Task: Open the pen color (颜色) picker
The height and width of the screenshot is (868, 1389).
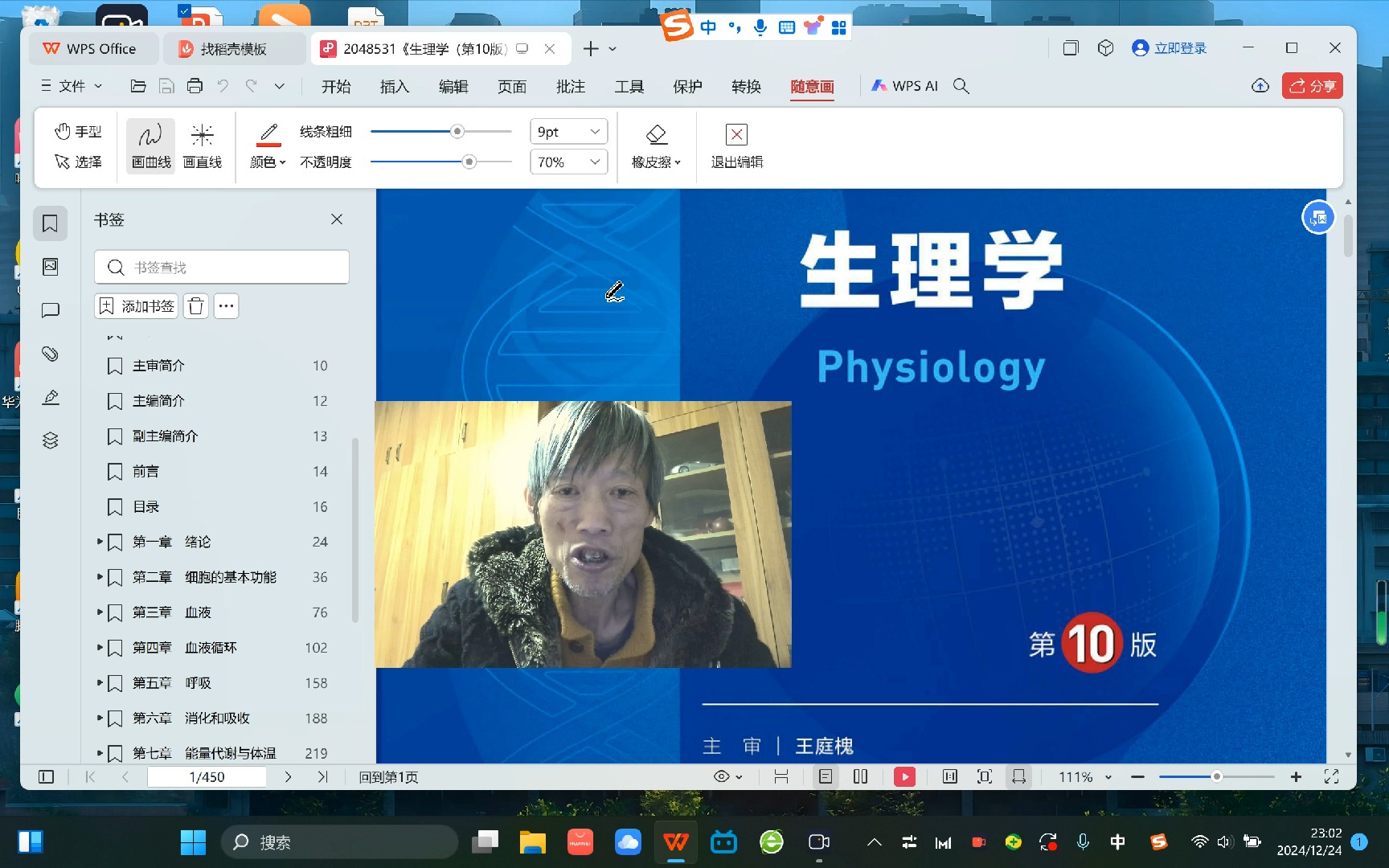Action: click(268, 146)
